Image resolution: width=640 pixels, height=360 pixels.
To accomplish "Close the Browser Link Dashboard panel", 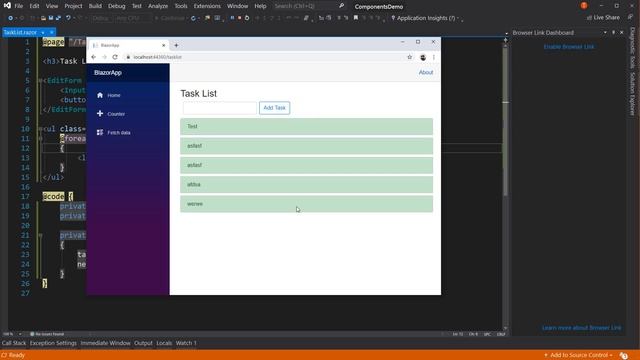I will point(622,32).
